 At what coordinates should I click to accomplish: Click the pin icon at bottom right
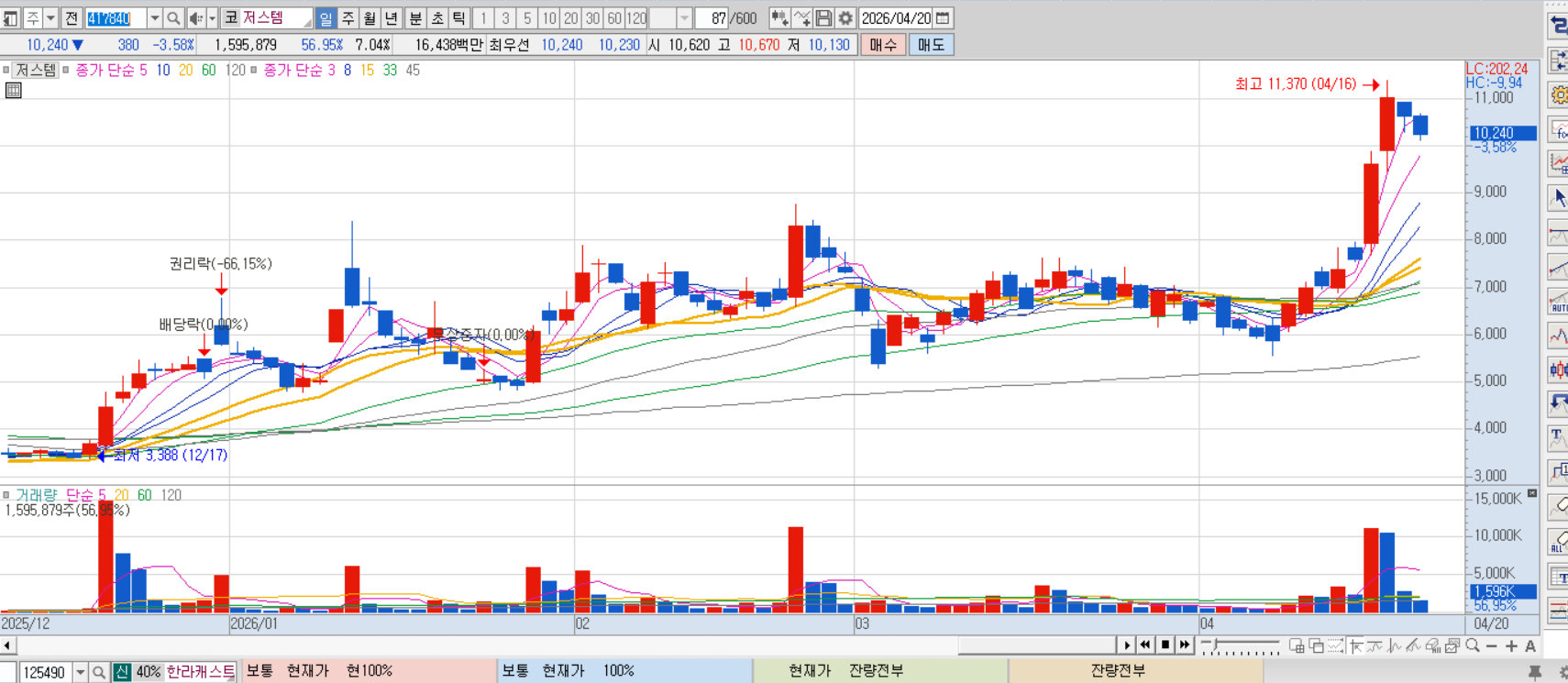1535,672
